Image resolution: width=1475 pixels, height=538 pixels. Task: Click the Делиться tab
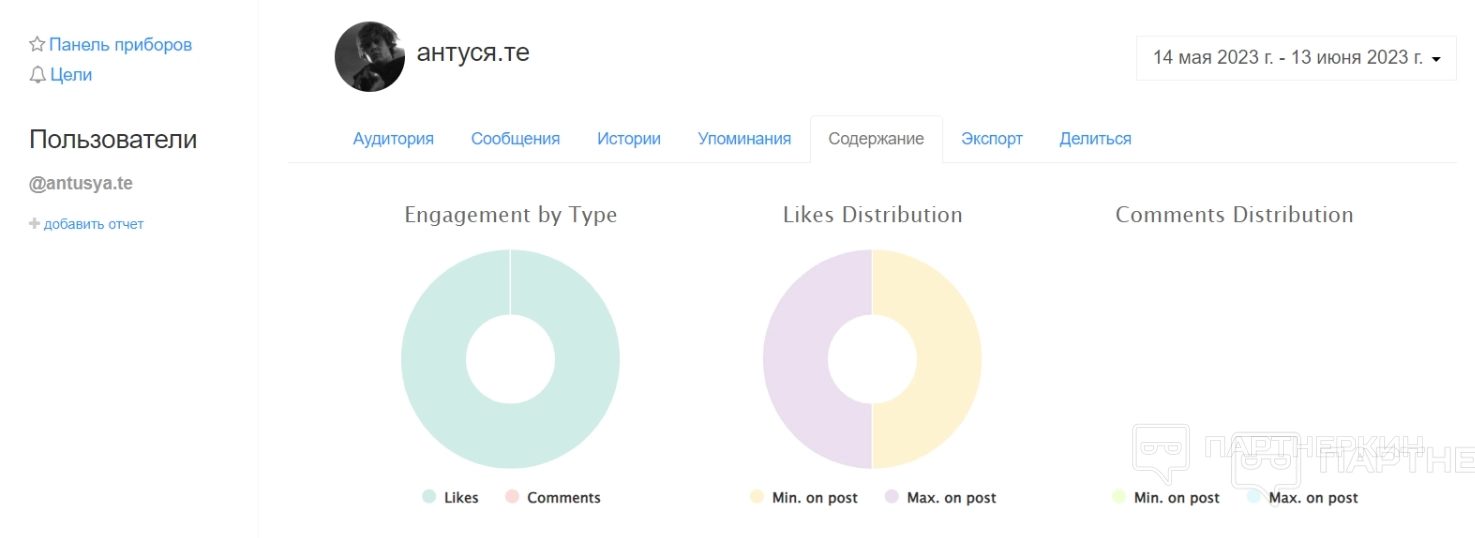pos(1095,139)
